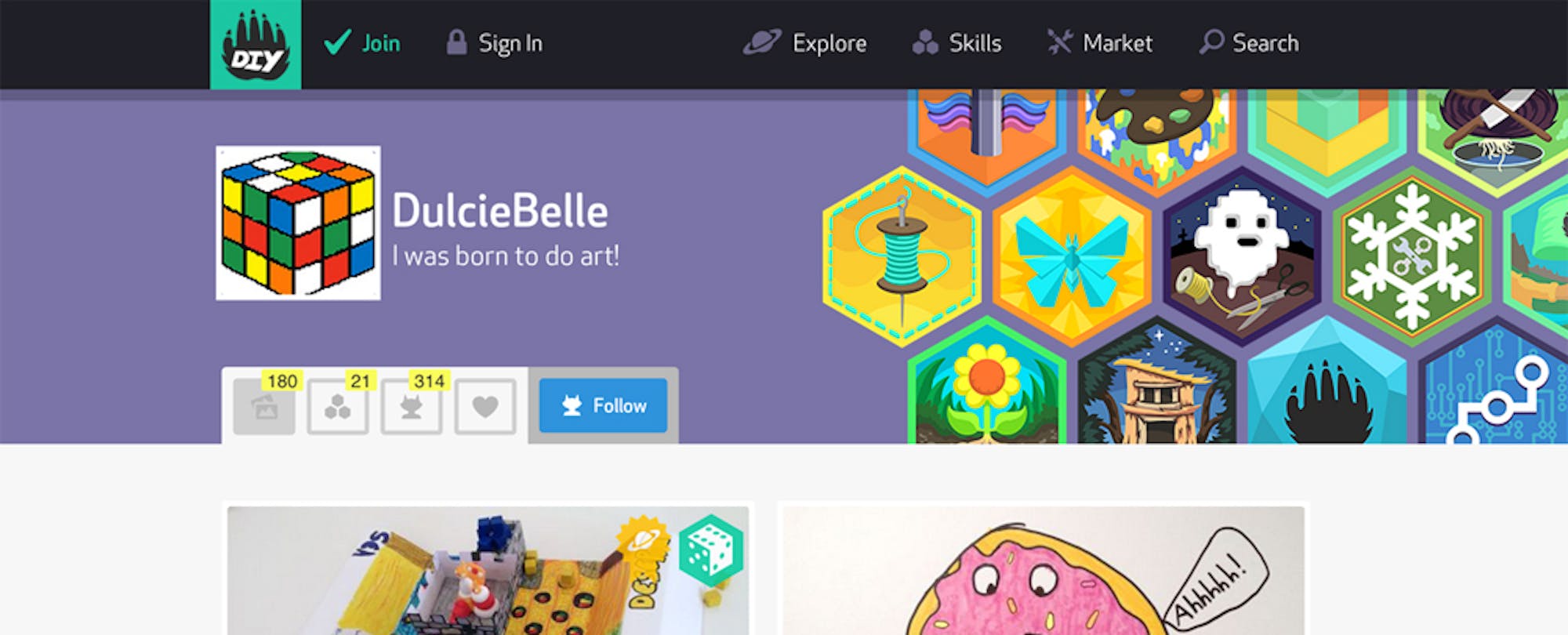Click the Rubik's cube profile avatar
The height and width of the screenshot is (635, 1568).
[x=299, y=223]
